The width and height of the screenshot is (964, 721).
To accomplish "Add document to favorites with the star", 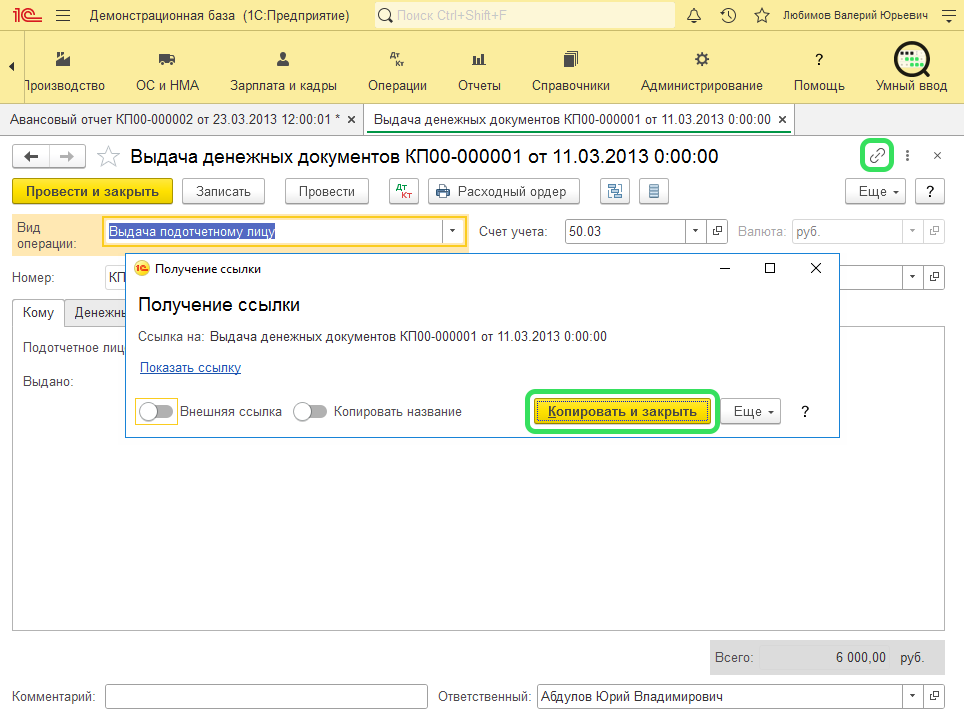I will coord(108,157).
